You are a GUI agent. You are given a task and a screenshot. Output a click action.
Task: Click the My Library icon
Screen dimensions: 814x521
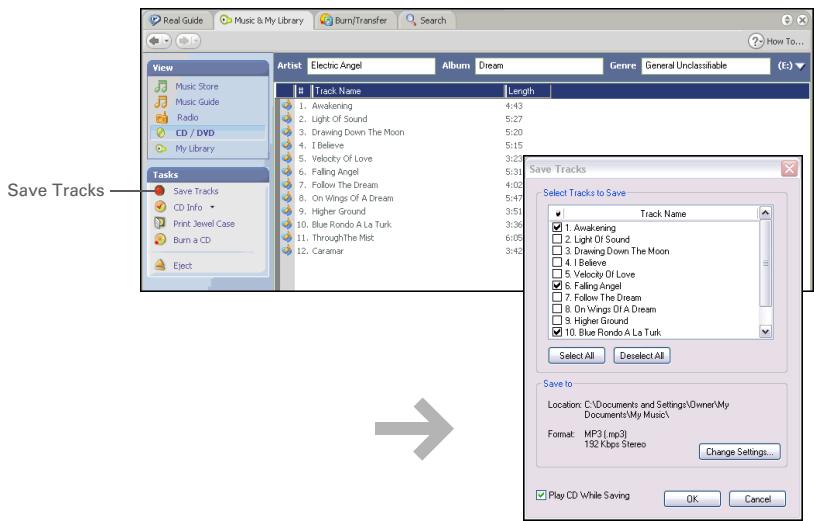(161, 148)
